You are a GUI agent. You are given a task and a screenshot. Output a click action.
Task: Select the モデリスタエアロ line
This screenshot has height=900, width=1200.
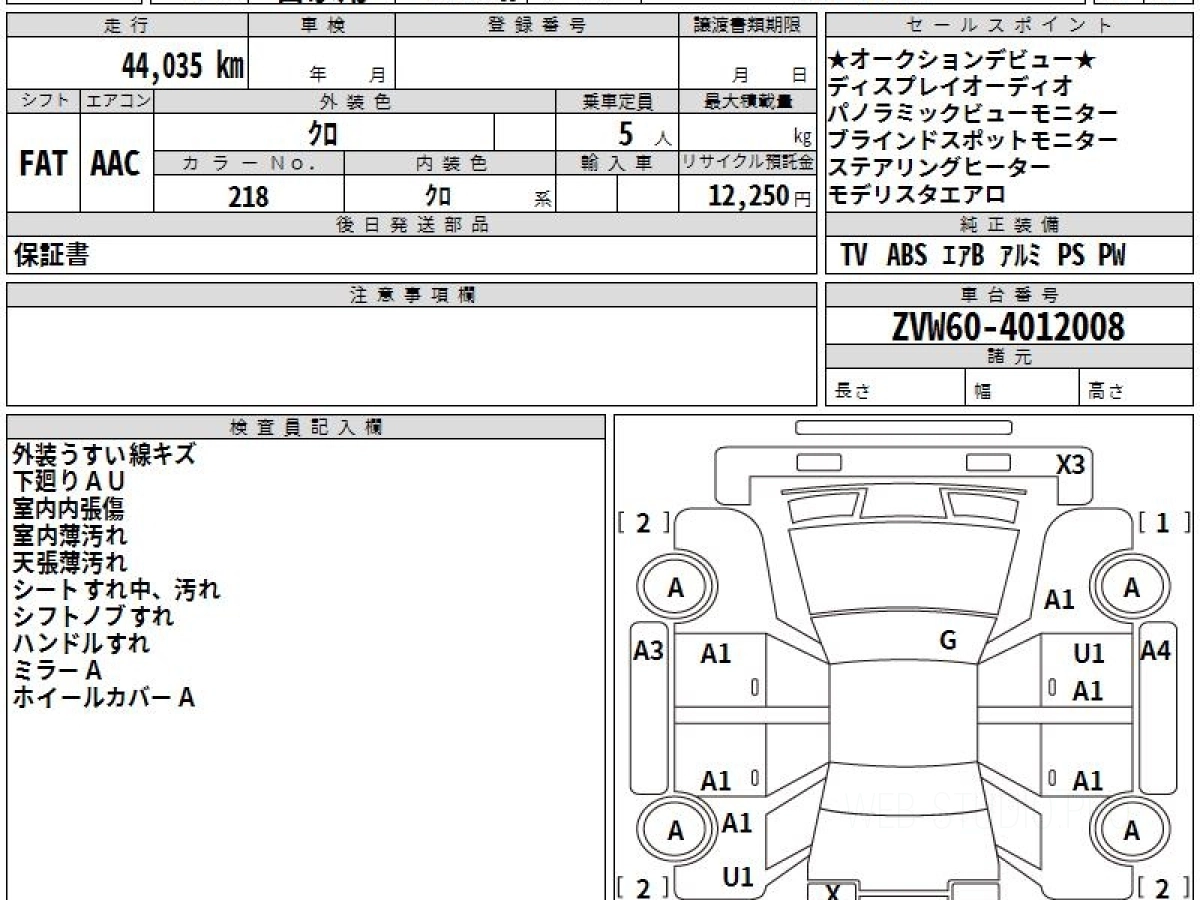(917, 195)
